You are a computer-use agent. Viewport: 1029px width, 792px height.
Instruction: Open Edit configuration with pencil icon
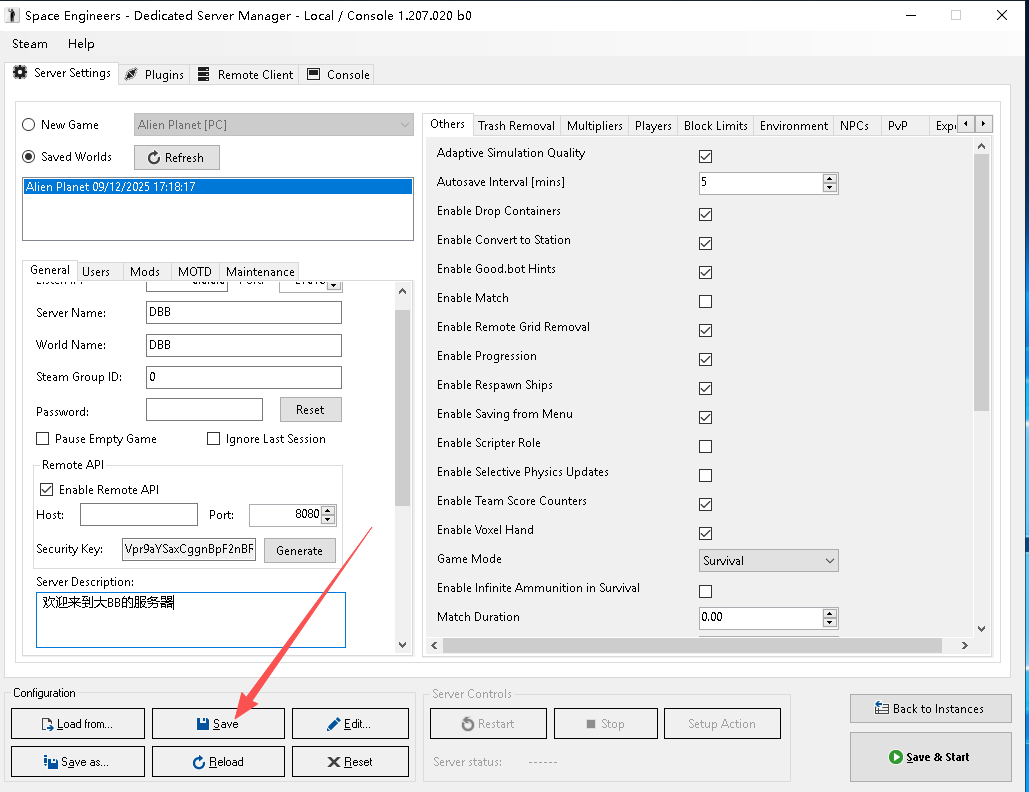350,724
